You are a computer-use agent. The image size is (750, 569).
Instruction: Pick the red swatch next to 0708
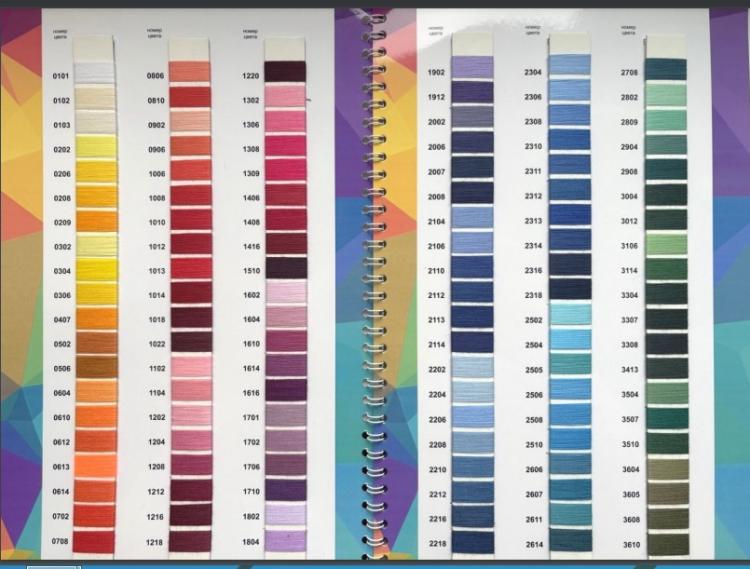(x=94, y=541)
